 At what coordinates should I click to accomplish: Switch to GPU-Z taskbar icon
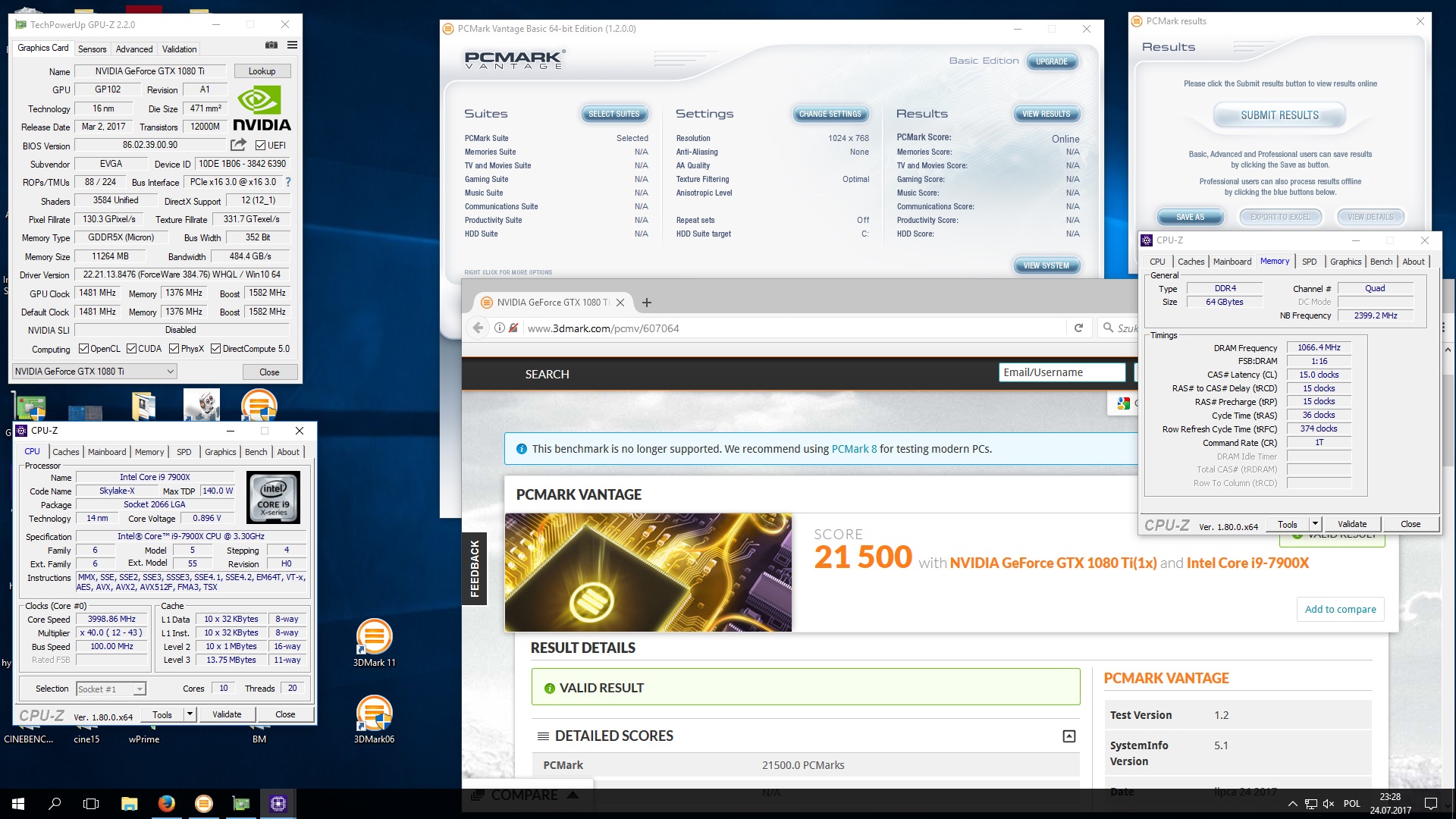click(x=240, y=804)
